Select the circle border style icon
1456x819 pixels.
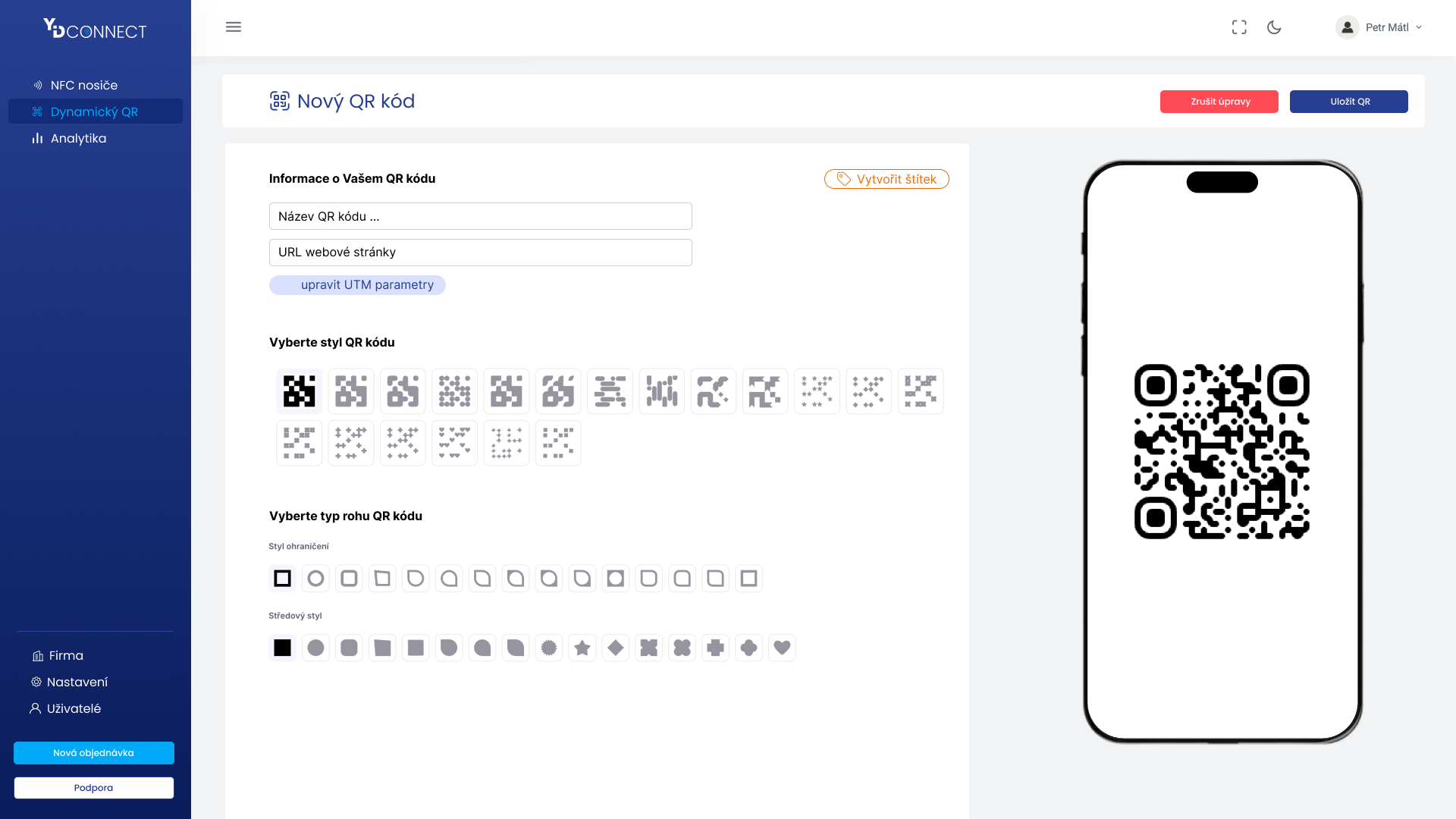(x=315, y=579)
